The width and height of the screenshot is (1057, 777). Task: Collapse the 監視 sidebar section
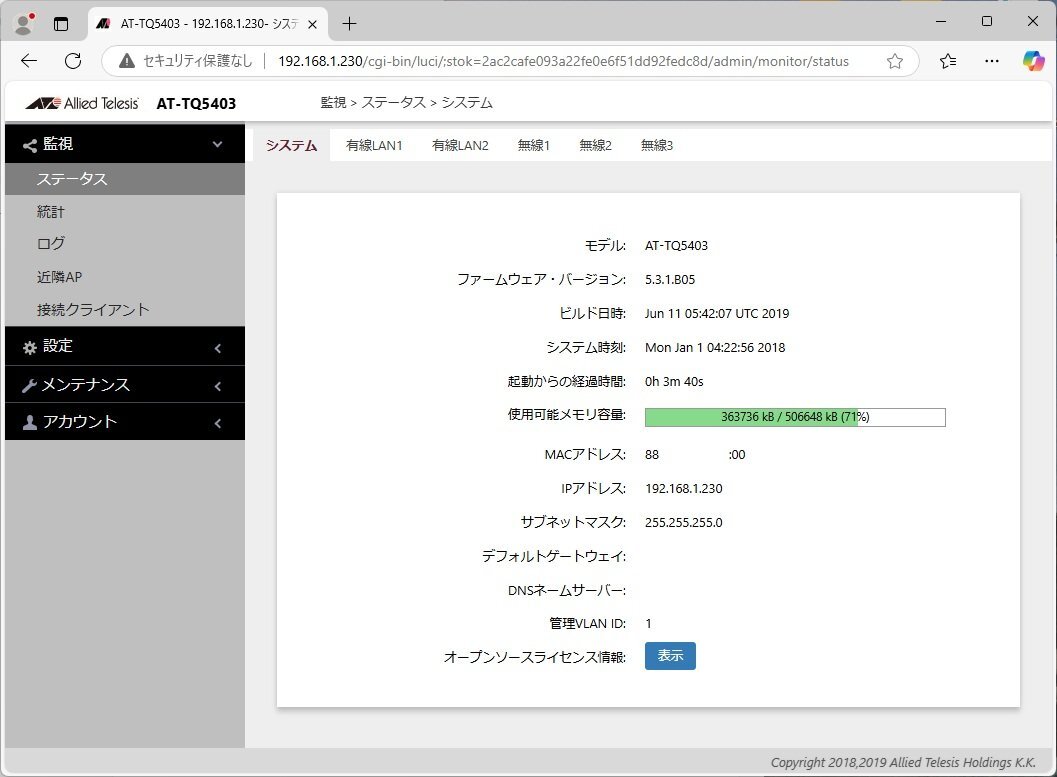point(124,144)
